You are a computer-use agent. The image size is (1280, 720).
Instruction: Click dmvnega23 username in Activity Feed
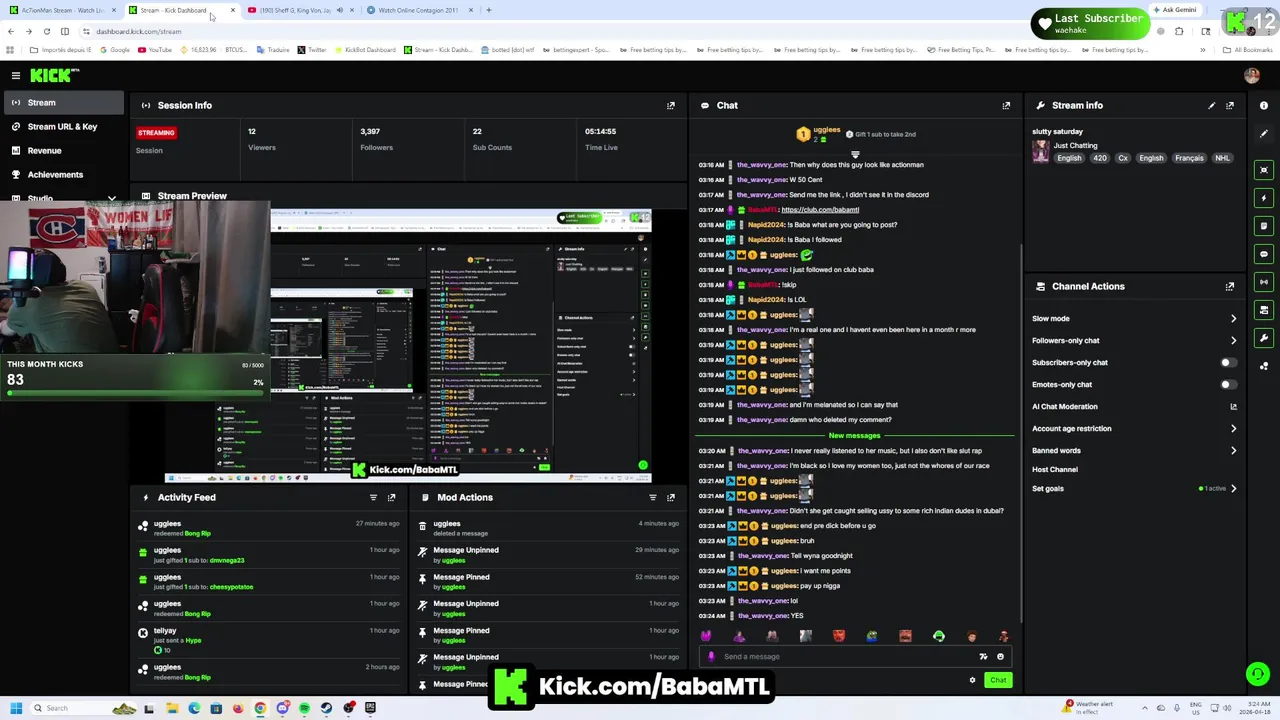227,560
